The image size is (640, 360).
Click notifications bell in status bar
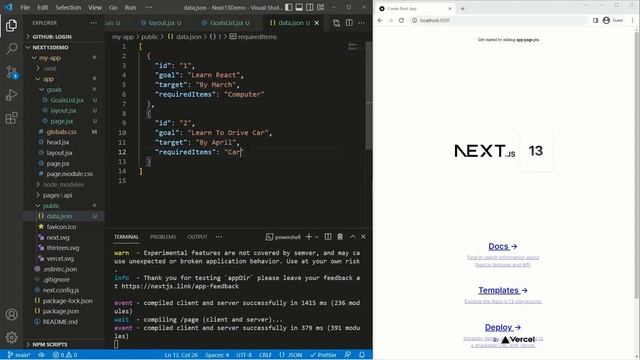[x=362, y=355]
